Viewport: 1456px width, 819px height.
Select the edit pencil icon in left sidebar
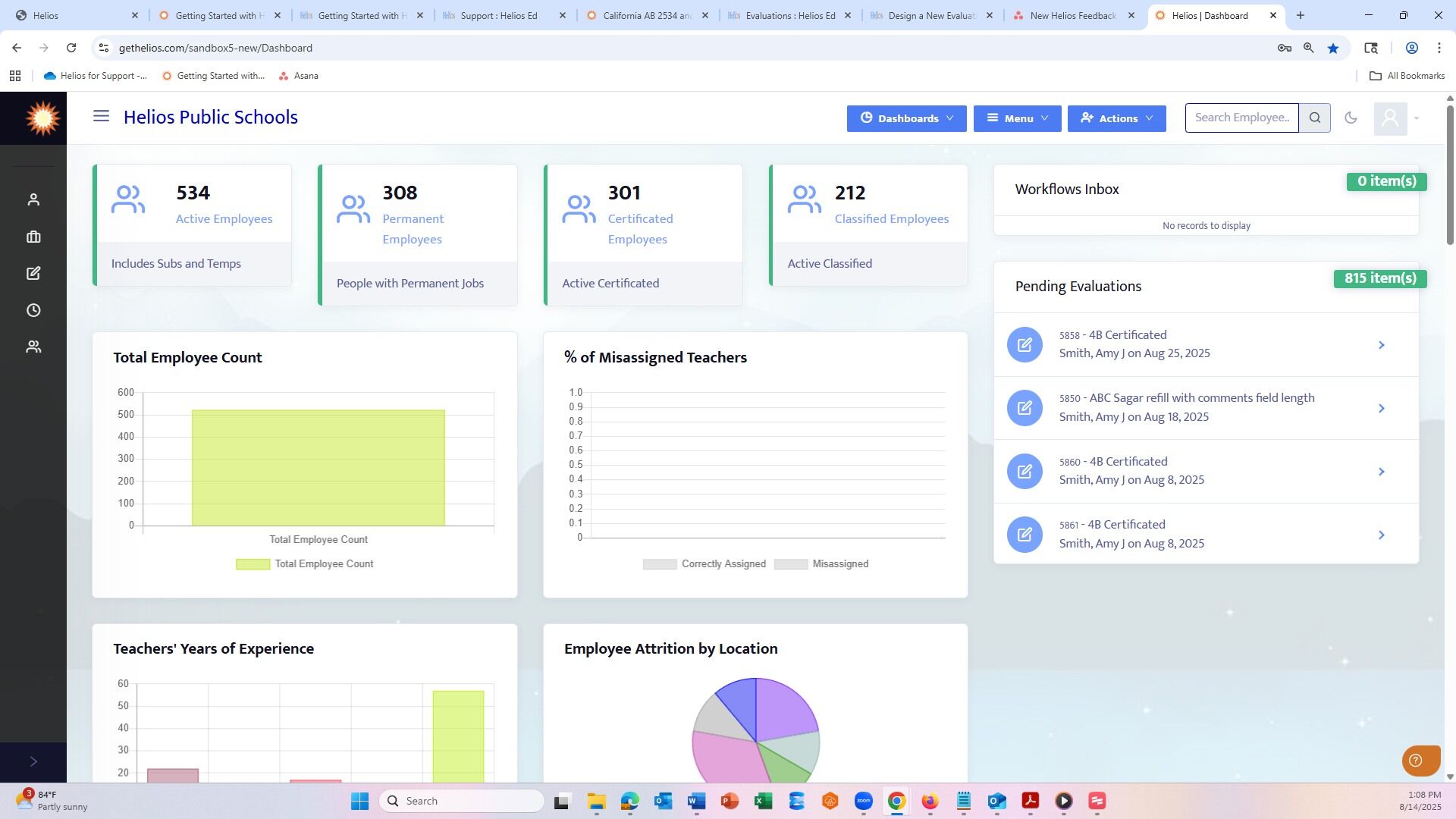[x=33, y=273]
